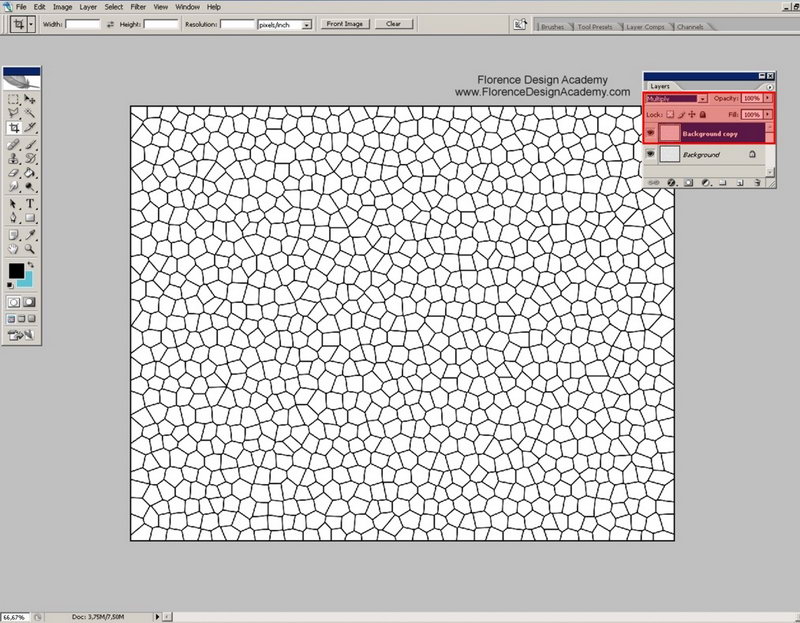Viewport: 800px width, 623px height.
Task: Open the Add layer style menu
Action: [x=671, y=182]
